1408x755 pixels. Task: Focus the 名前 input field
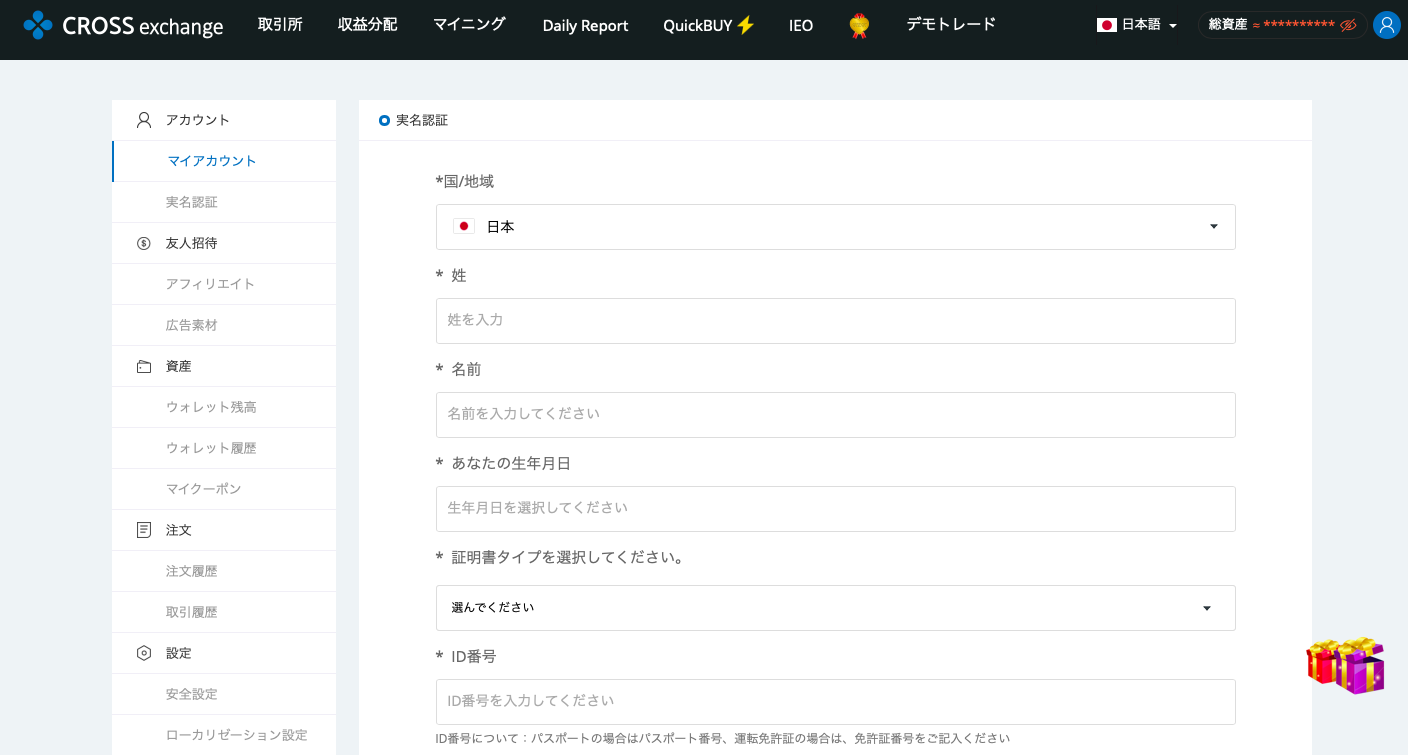point(836,415)
